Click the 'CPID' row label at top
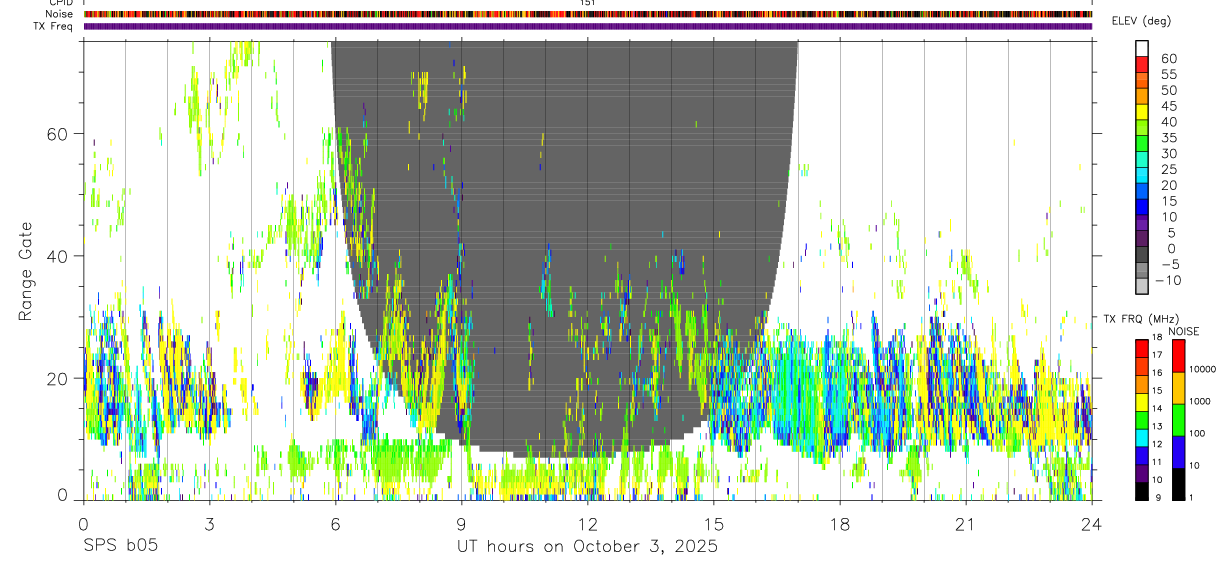1228x567 pixels. tap(61, 3)
